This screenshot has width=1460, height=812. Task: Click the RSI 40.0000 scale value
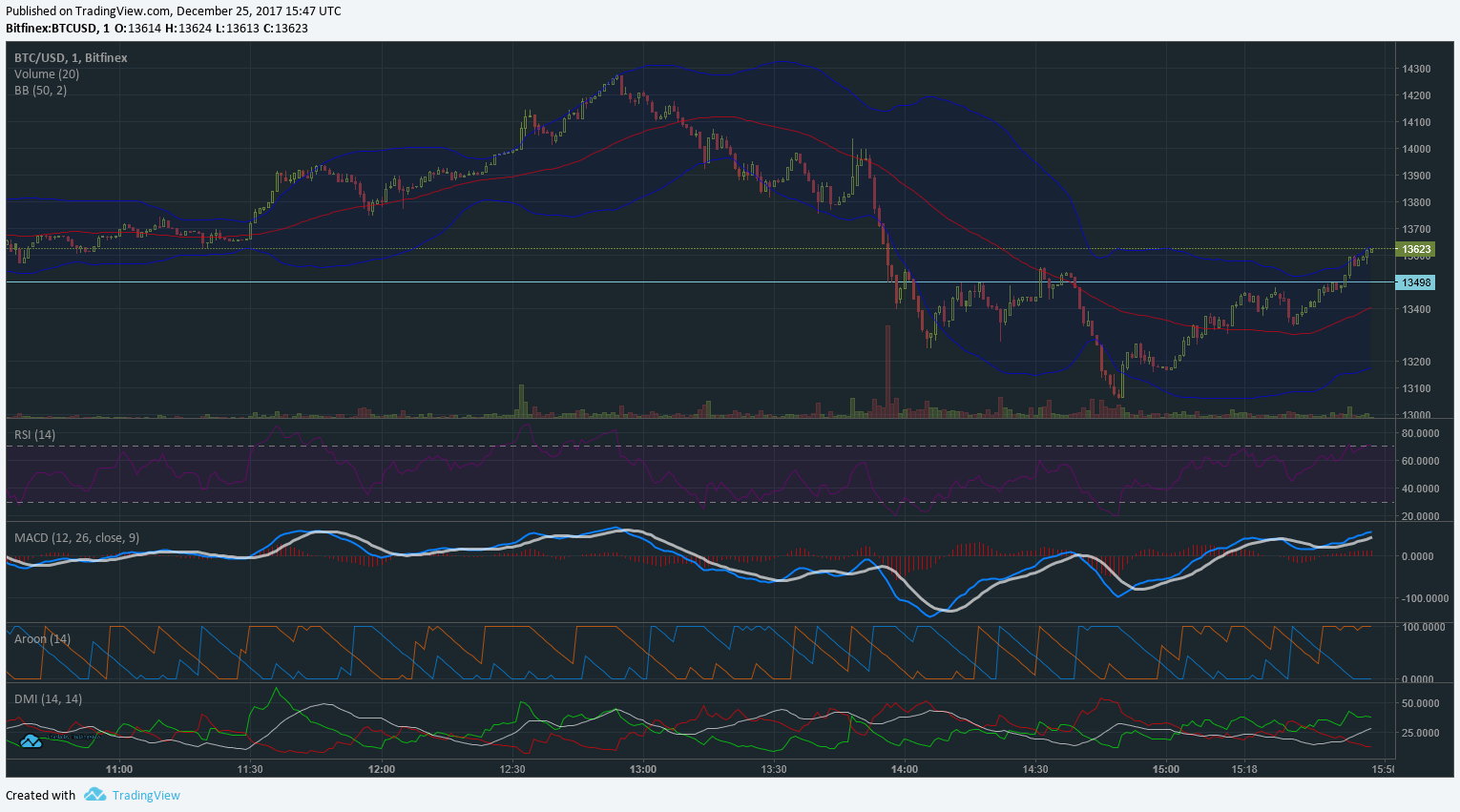pyautogui.click(x=1420, y=489)
